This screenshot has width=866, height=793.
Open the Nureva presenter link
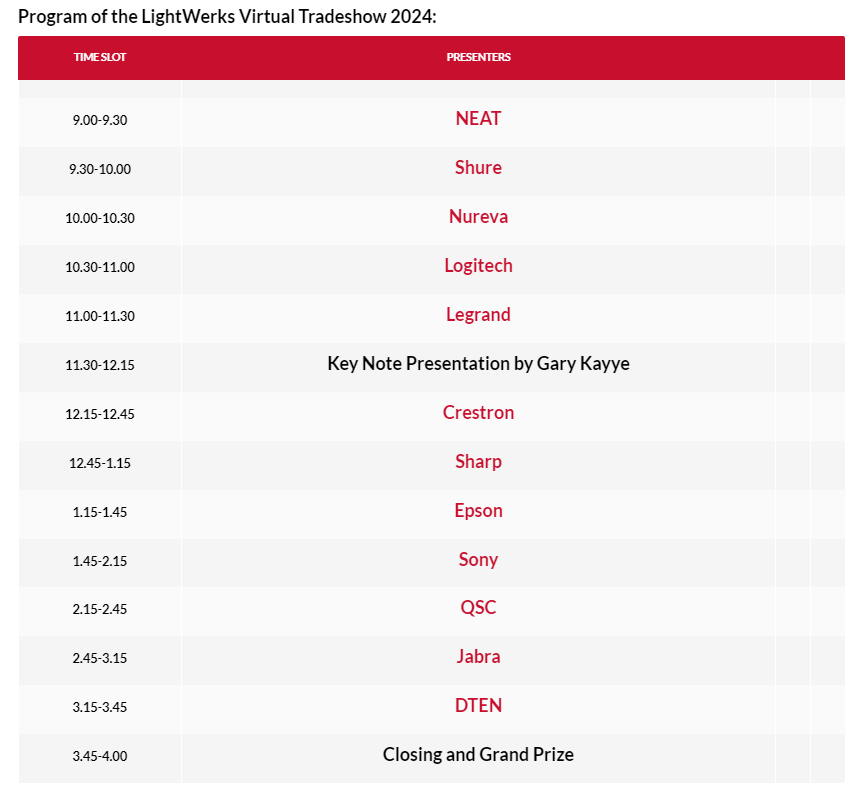tap(478, 216)
